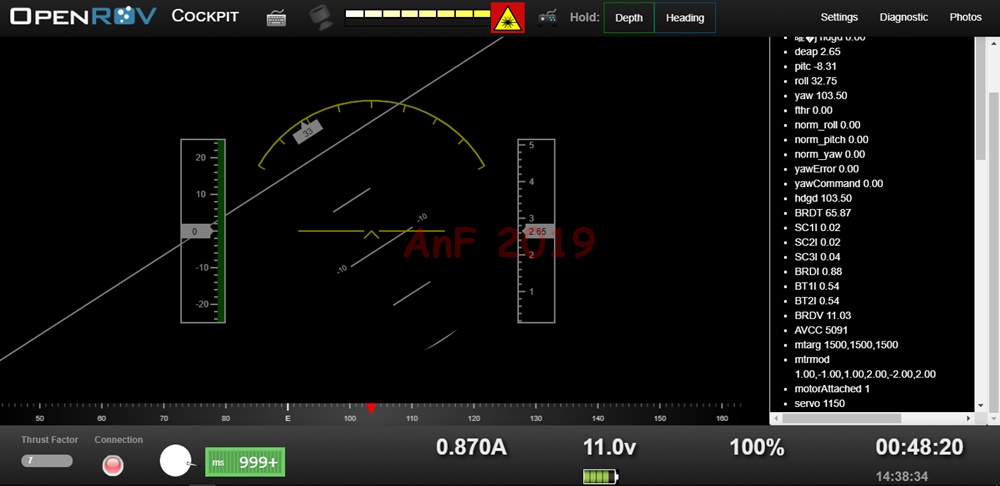
Task: Click the ms 999+ latency indicator
Action: point(245,462)
